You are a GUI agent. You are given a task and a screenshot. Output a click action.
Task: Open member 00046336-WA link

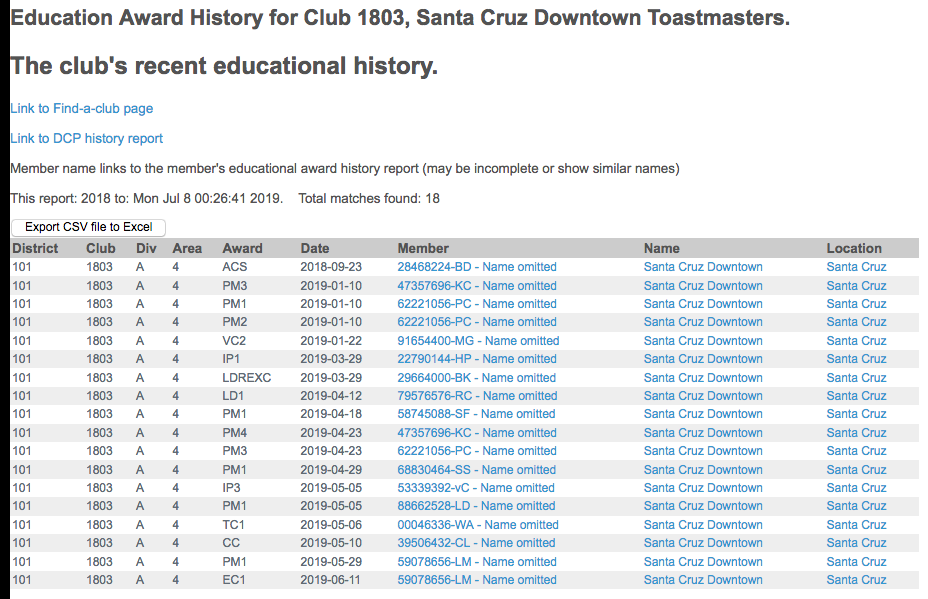478,525
